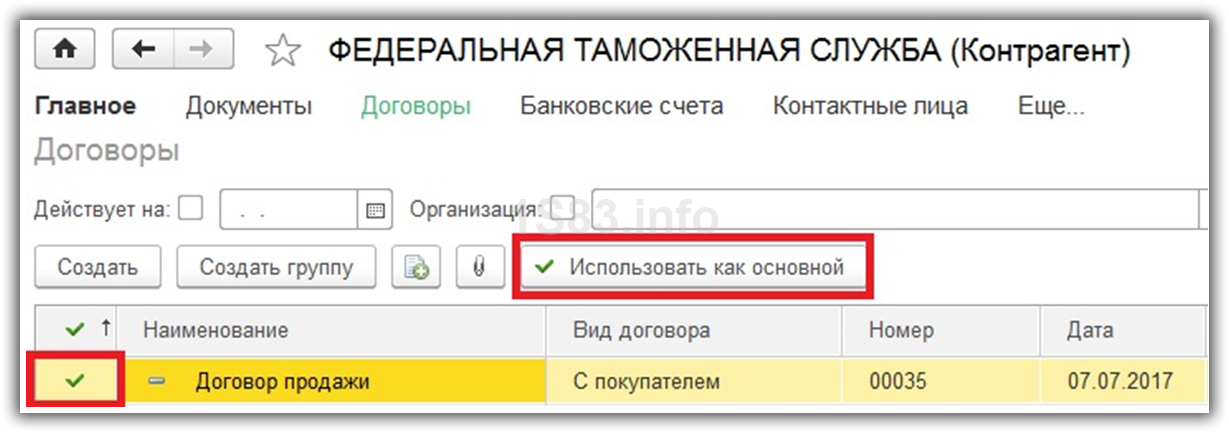
Task: Select the С покупателем cell
Action: tap(694, 381)
